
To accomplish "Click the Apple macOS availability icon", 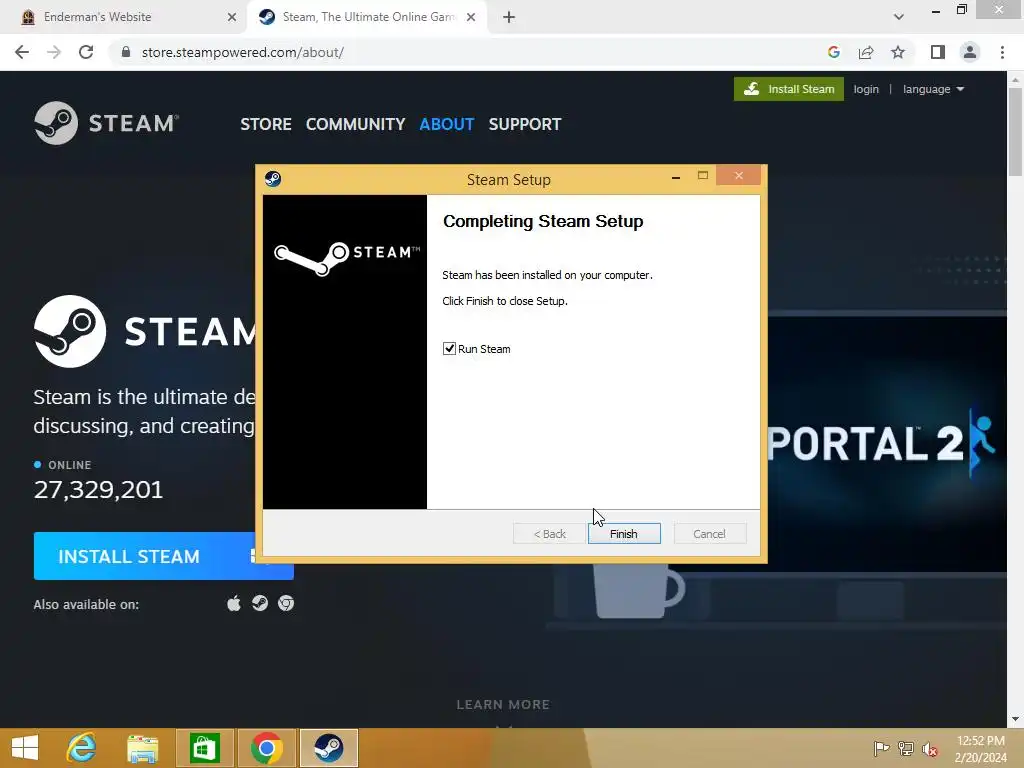I will point(234,603).
